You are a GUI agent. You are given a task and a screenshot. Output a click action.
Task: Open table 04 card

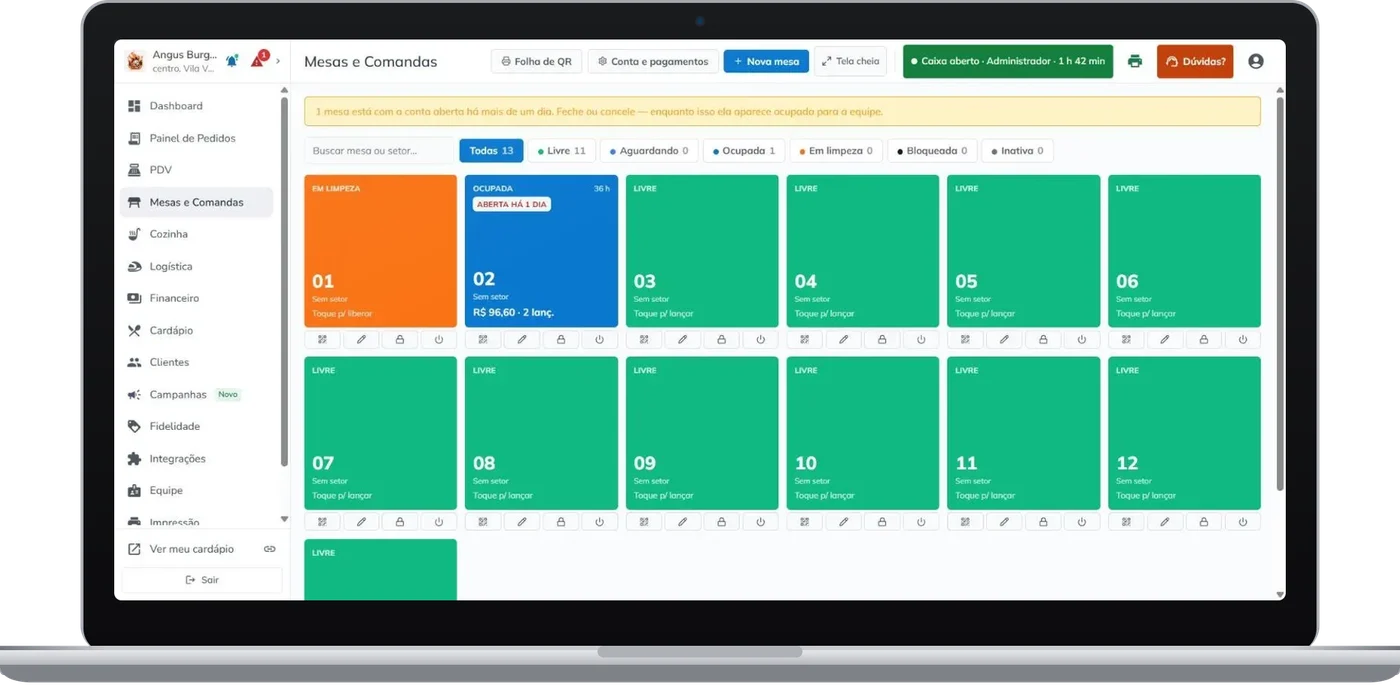point(863,251)
